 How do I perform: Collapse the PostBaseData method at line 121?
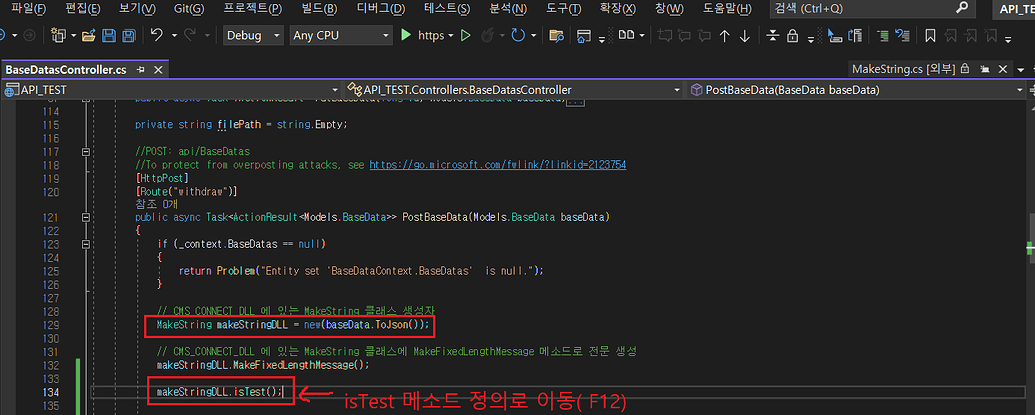pos(85,217)
